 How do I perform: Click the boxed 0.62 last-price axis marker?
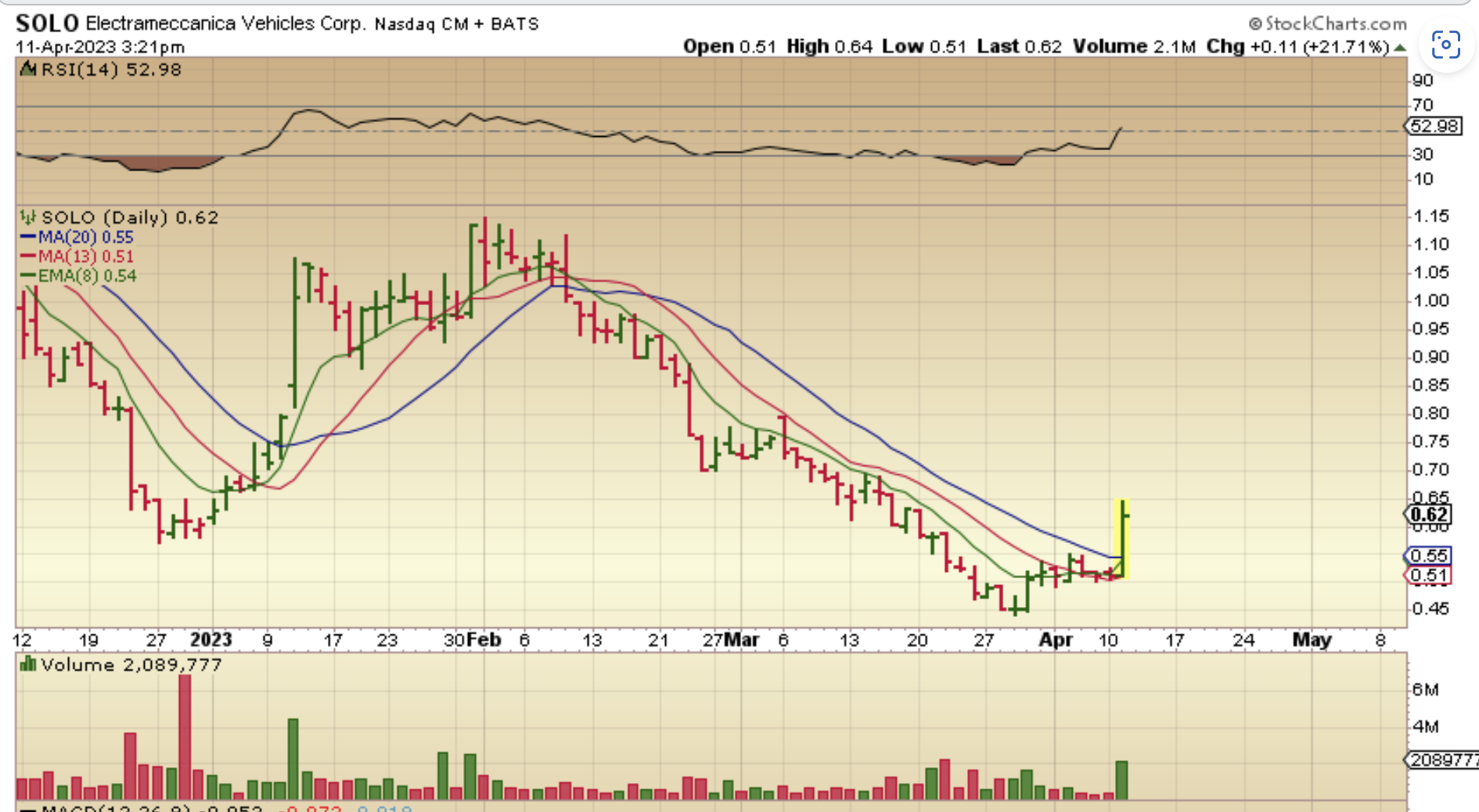coord(1429,515)
